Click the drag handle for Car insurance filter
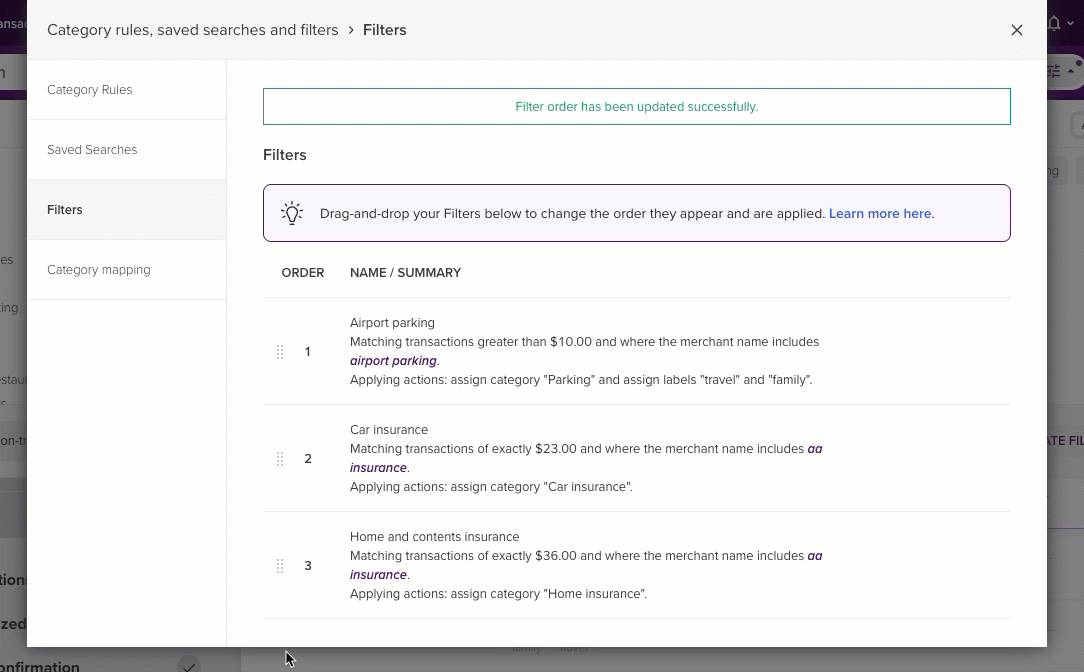This screenshot has height=672, width=1084. coord(280,459)
